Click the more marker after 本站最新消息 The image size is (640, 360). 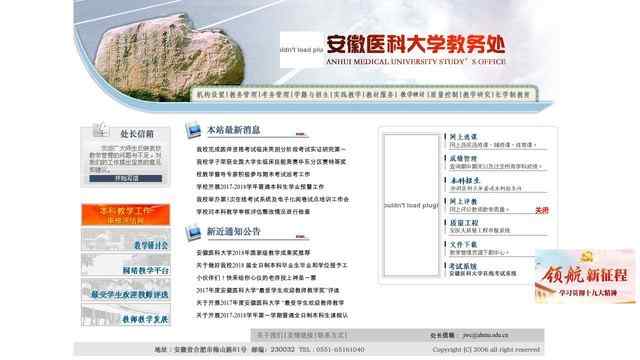pyautogui.click(x=300, y=133)
